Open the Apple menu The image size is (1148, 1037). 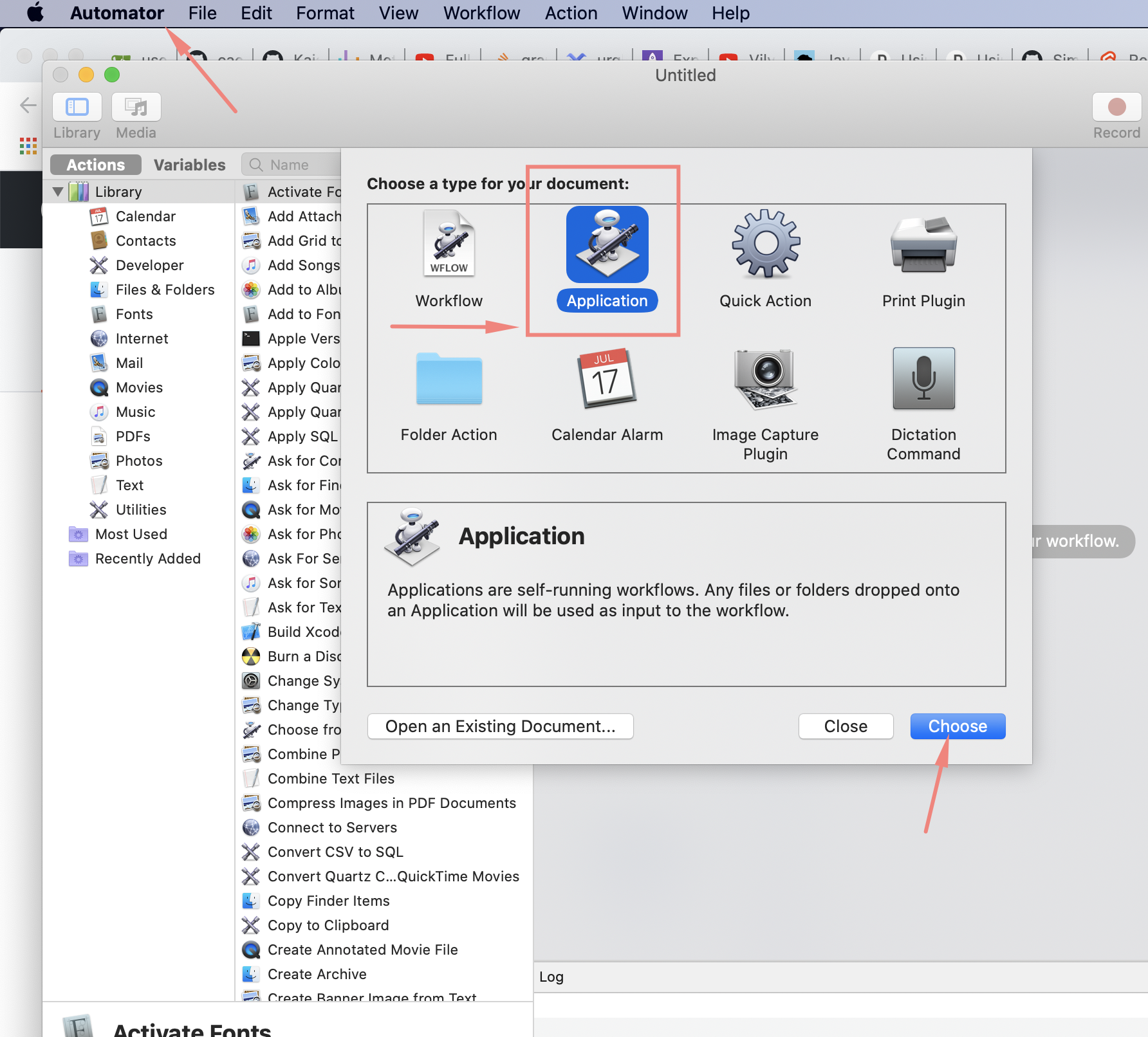coord(35,13)
